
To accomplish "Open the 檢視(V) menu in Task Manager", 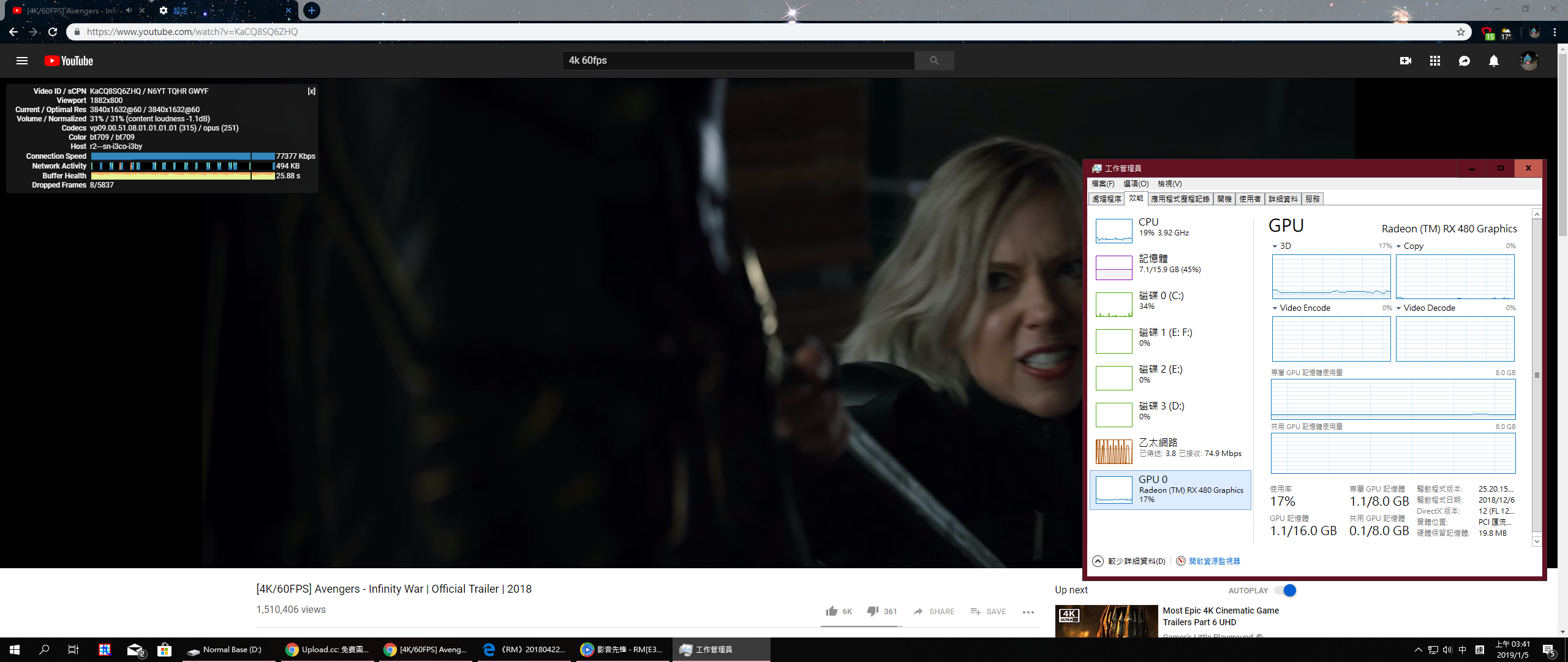I will point(1169,184).
